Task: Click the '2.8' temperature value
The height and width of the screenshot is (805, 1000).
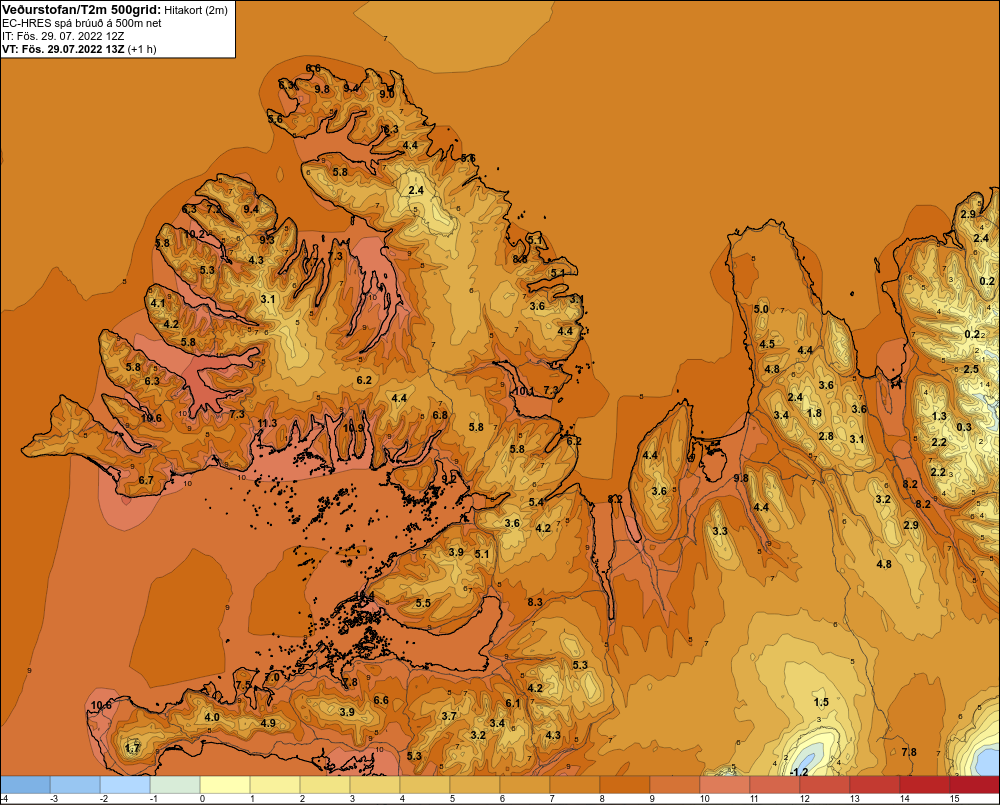Action: coord(826,436)
